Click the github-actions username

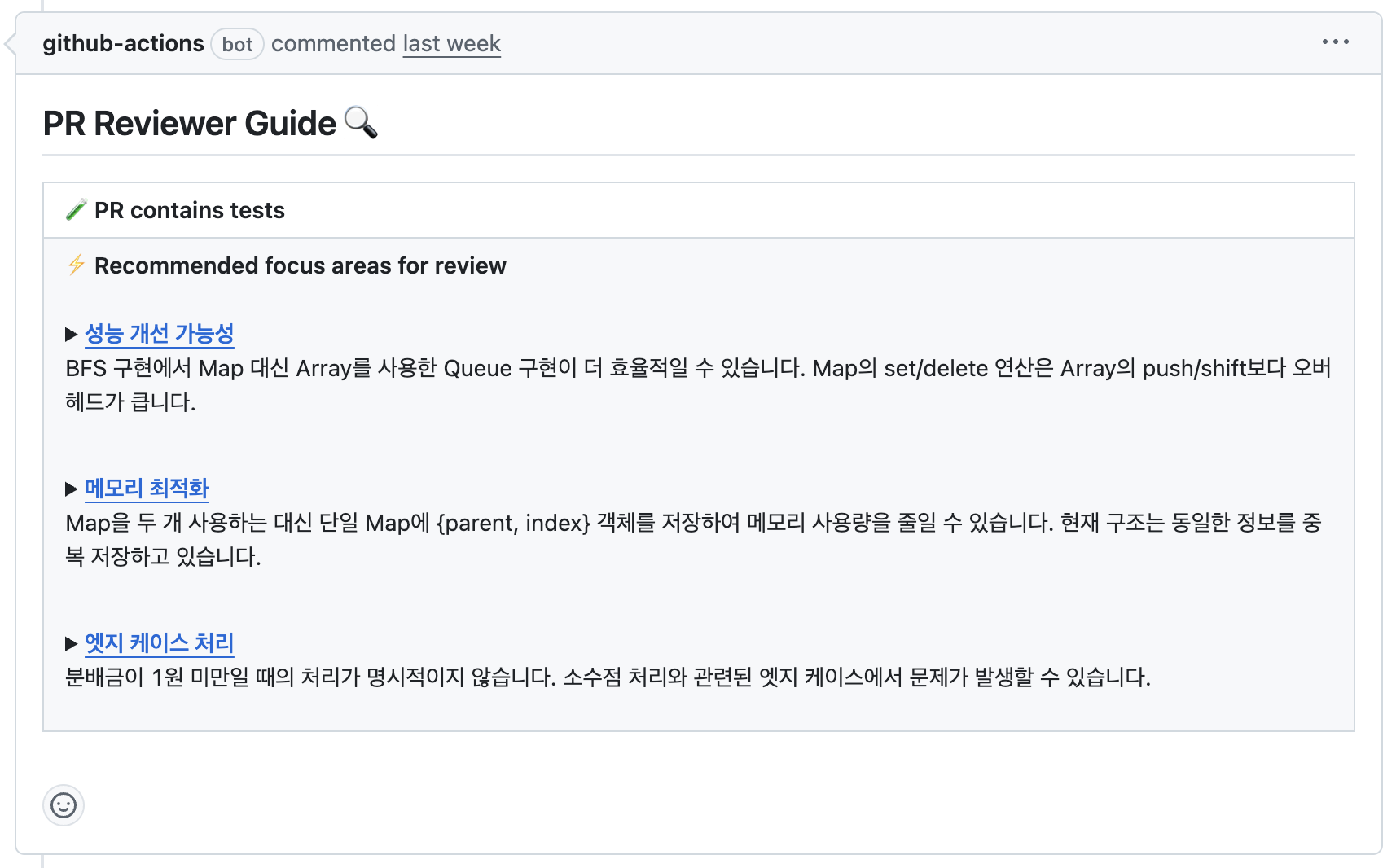124,42
